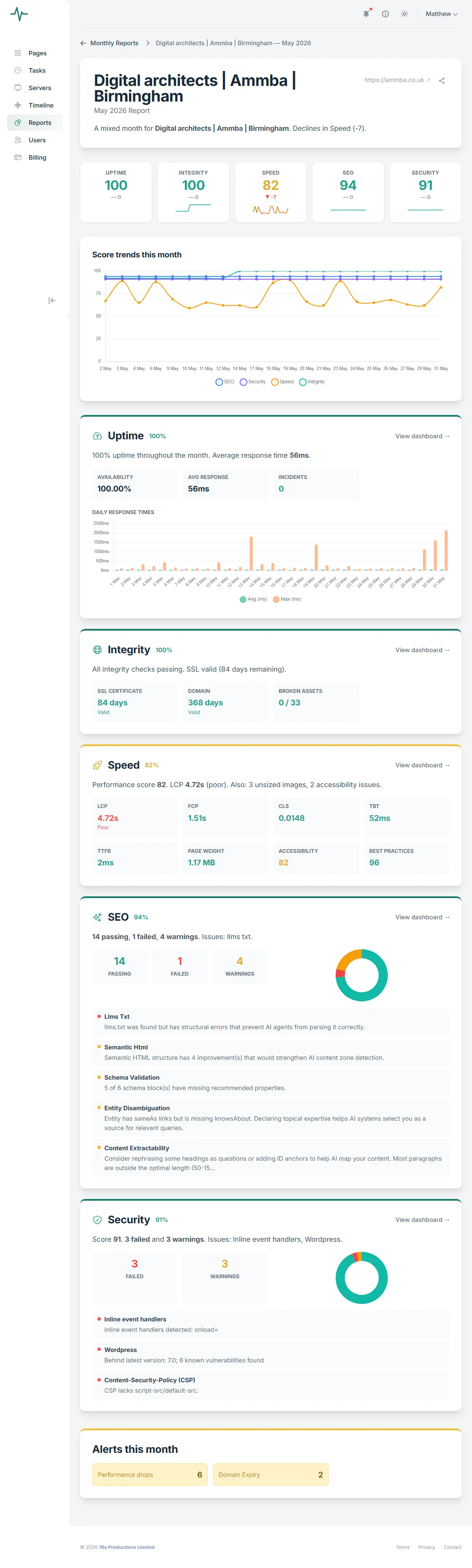Click the Performance drops alert badge
This screenshot has height=1568, width=472.
[x=150, y=1475]
